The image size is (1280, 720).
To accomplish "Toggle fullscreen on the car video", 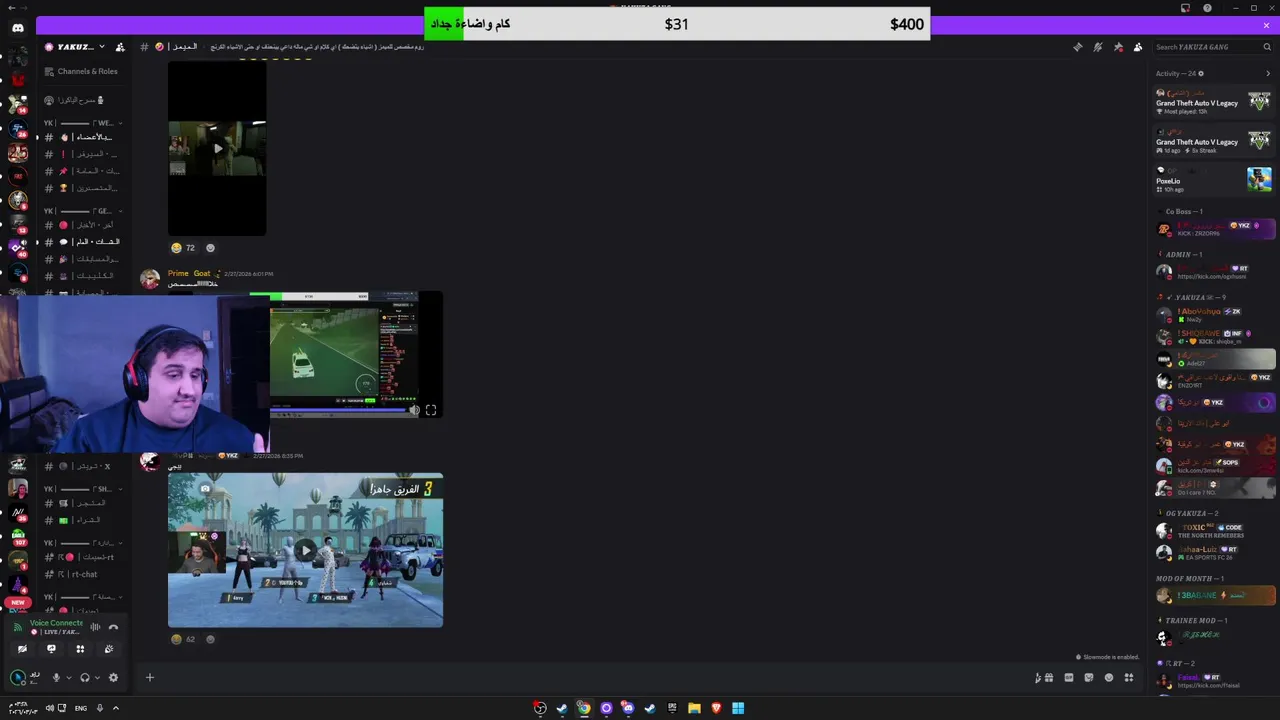I will (x=431, y=410).
